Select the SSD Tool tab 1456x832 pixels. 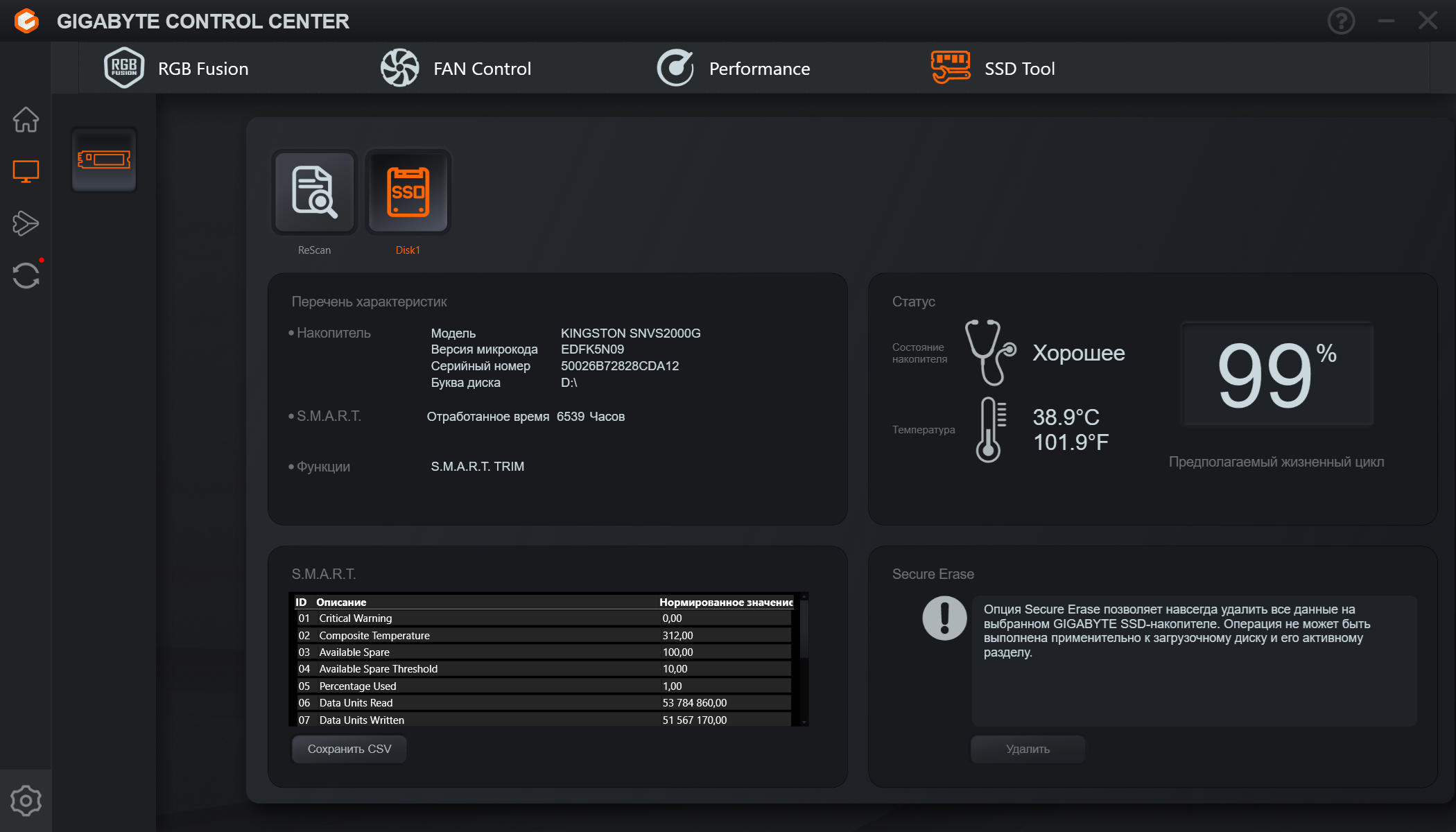coord(993,68)
